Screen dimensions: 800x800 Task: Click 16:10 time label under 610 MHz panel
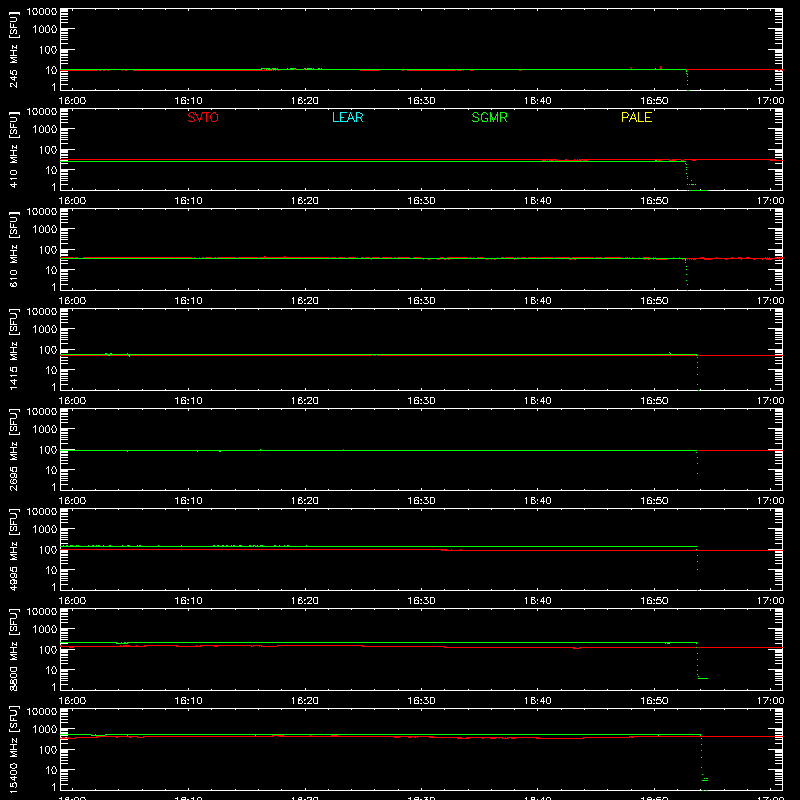pyautogui.click(x=188, y=301)
